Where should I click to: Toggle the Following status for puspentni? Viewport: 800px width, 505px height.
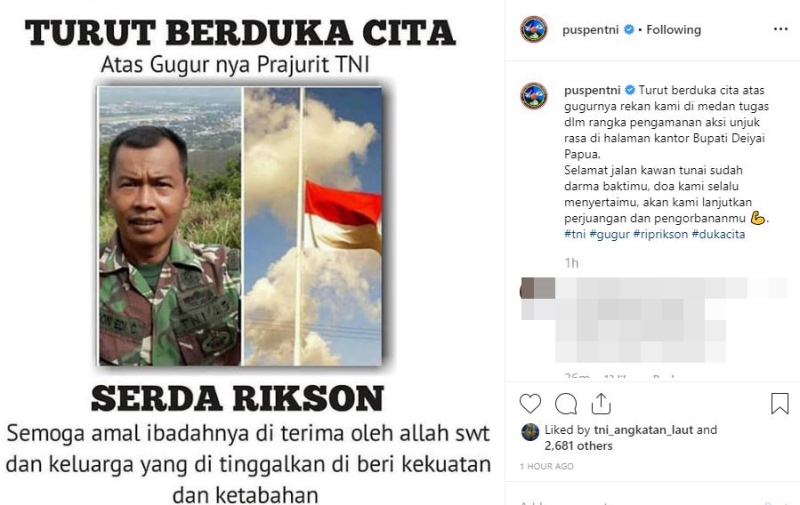673,30
